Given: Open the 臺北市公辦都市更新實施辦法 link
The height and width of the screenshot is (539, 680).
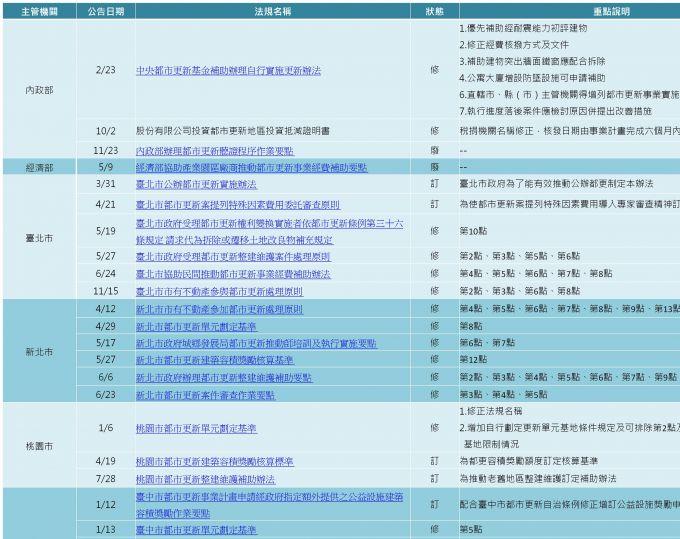Looking at the screenshot, I should pos(196,185).
